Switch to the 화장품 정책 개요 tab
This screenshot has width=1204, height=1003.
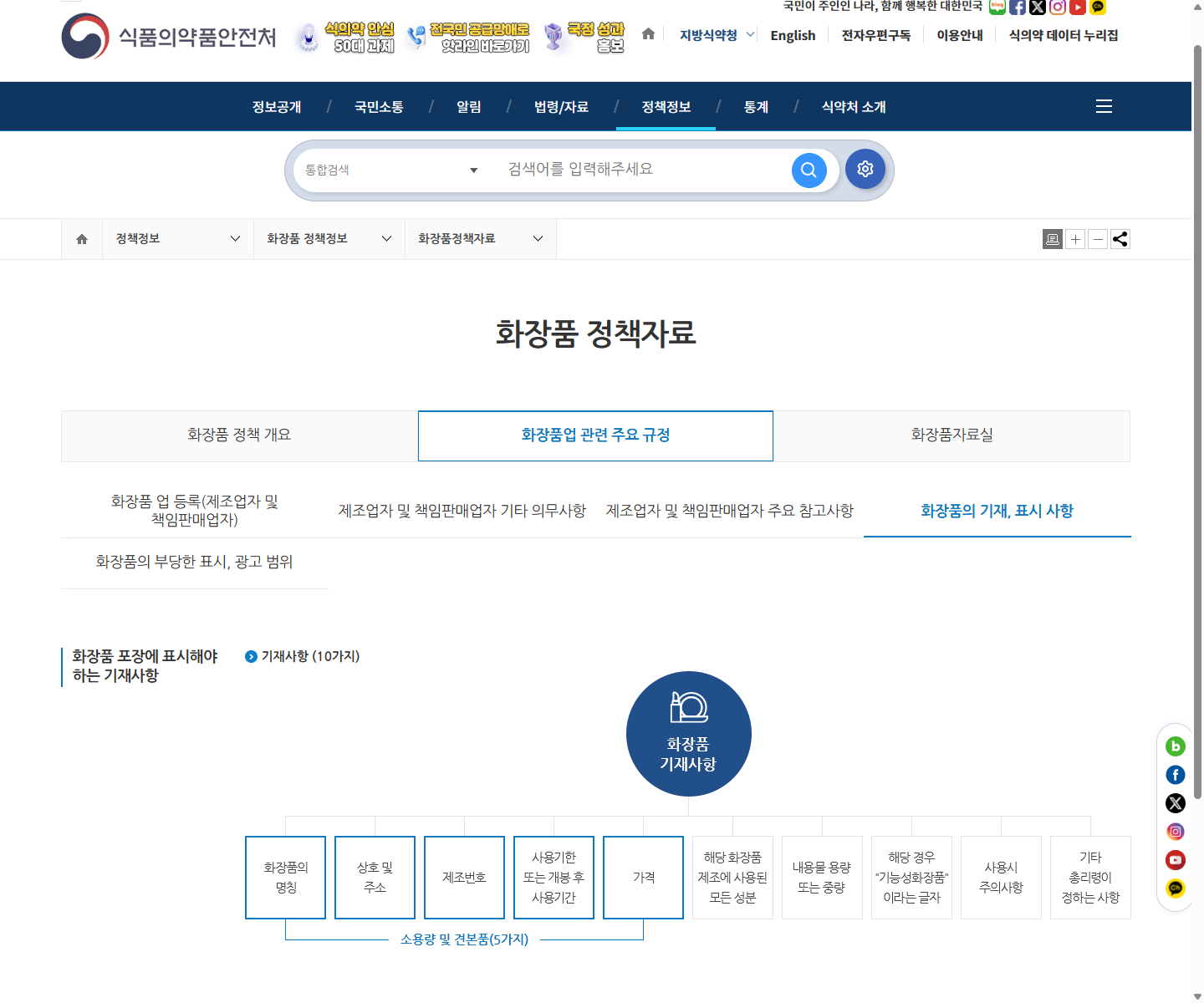(239, 435)
